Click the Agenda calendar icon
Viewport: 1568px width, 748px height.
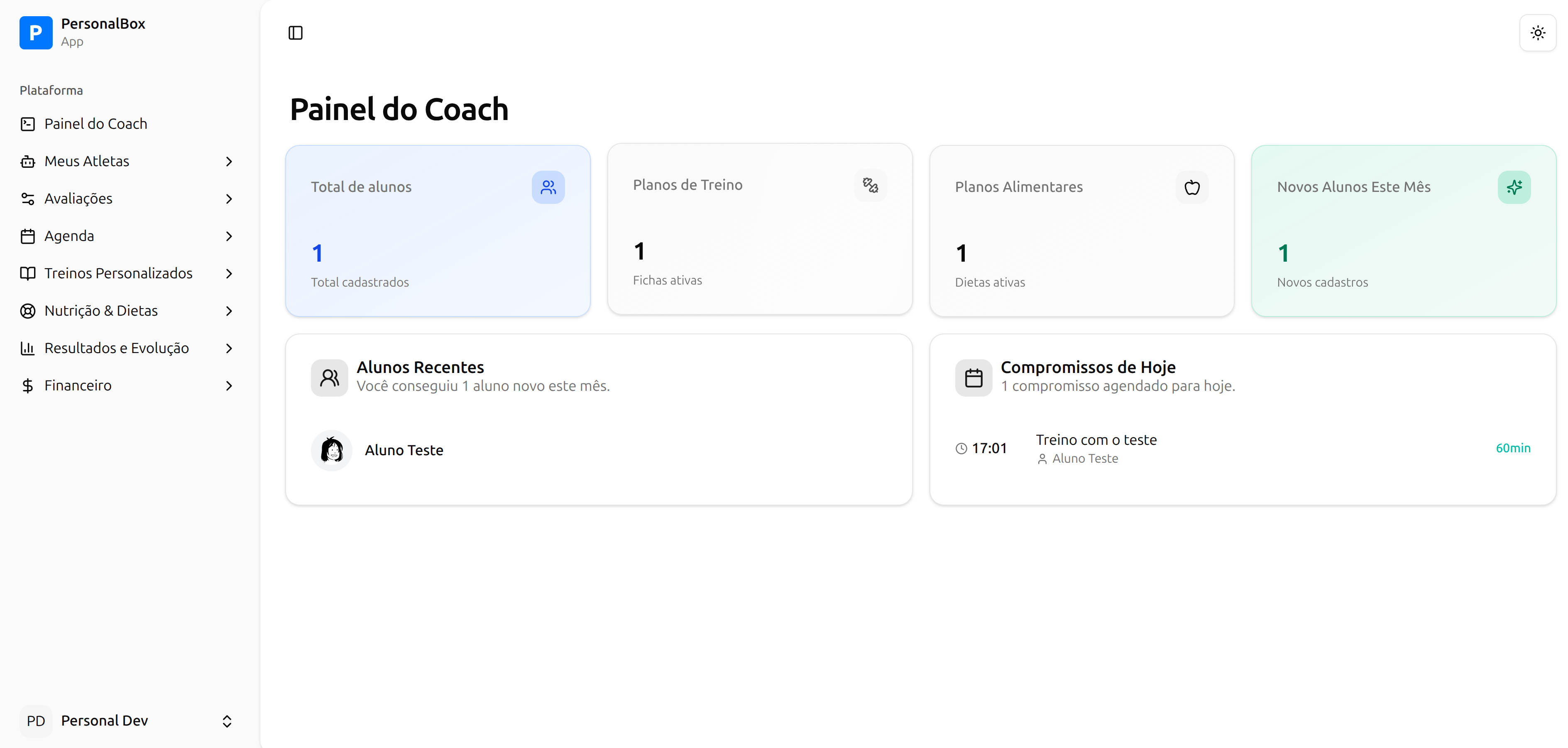27,236
